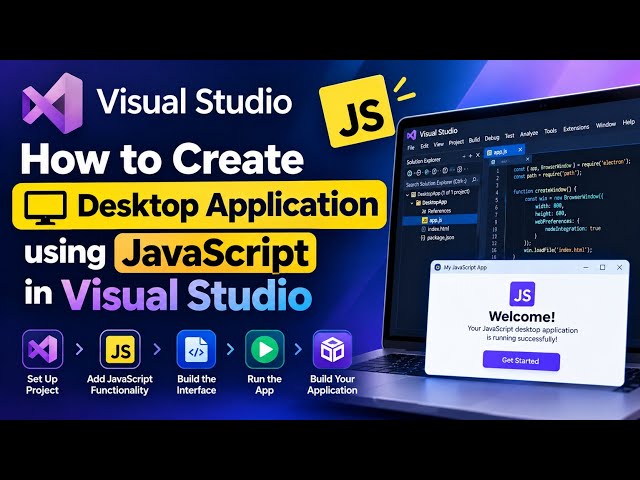
Task: Open the Window menu
Action: click(605, 125)
